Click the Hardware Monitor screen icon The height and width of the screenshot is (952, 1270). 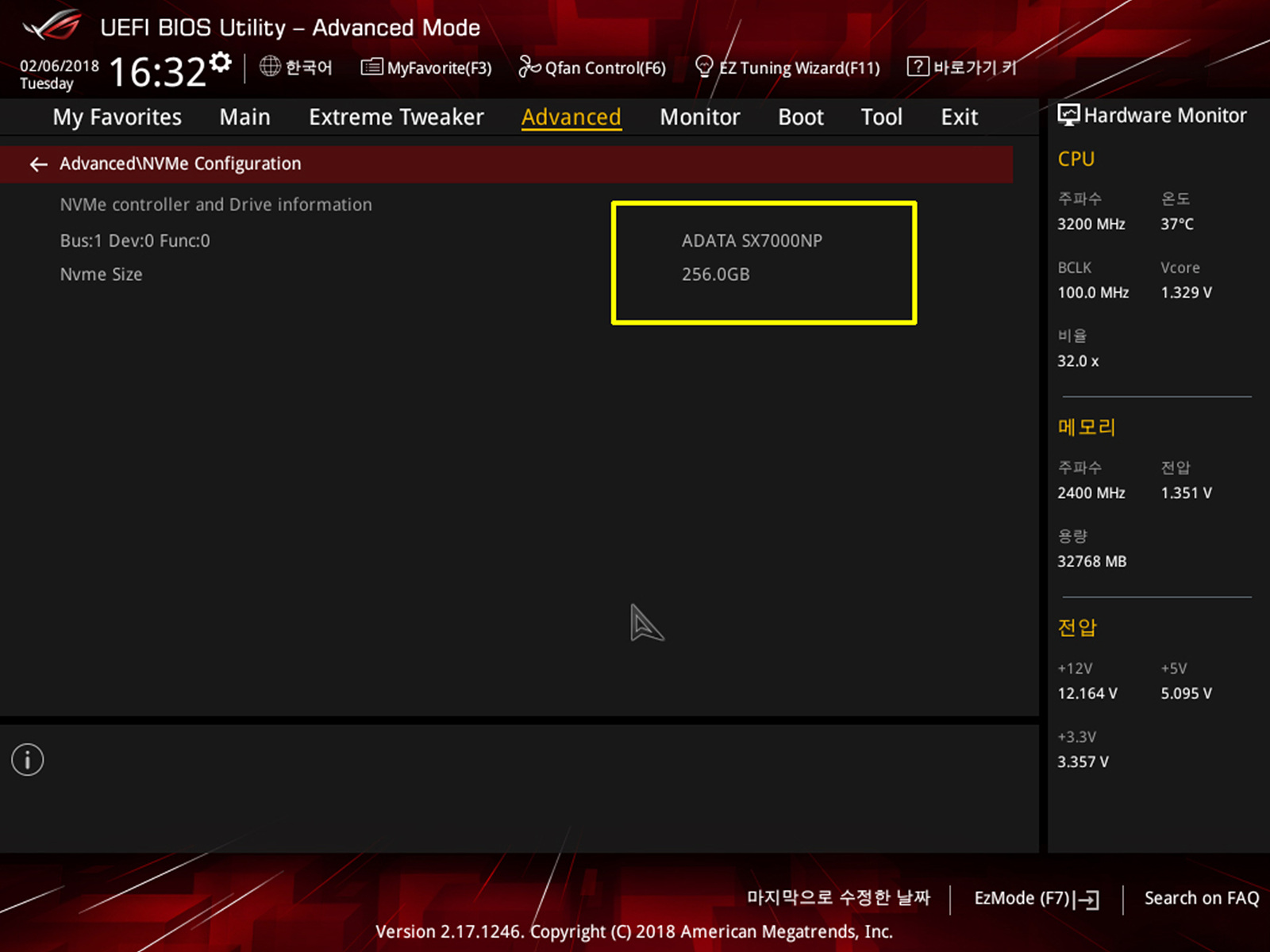1068,116
